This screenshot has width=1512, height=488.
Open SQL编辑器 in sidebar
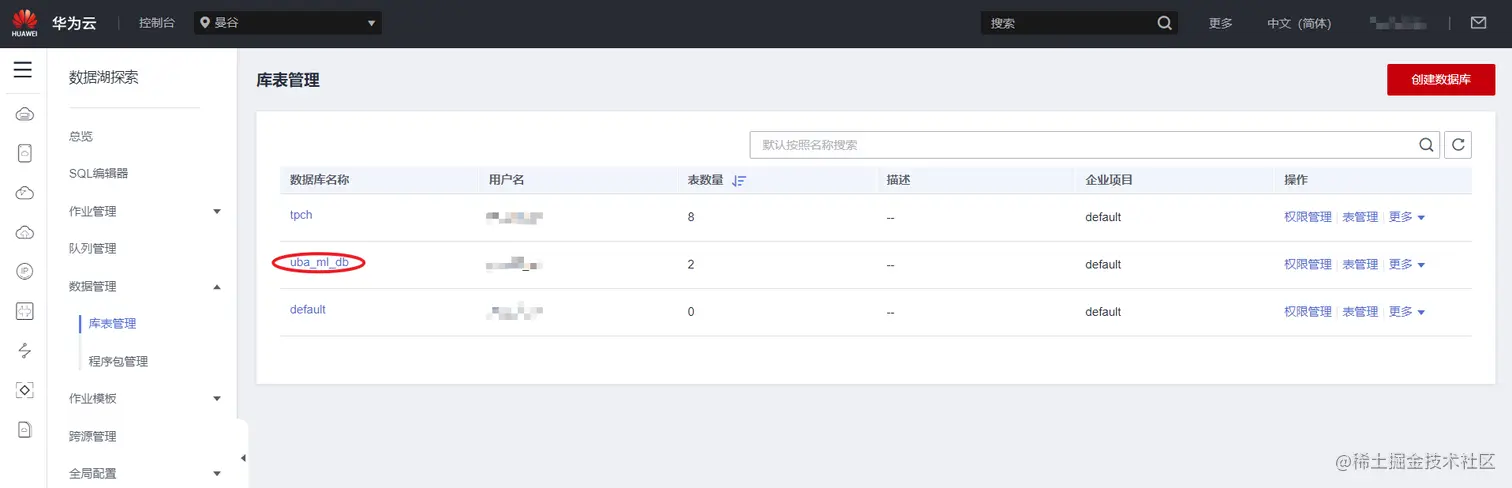click(98, 174)
